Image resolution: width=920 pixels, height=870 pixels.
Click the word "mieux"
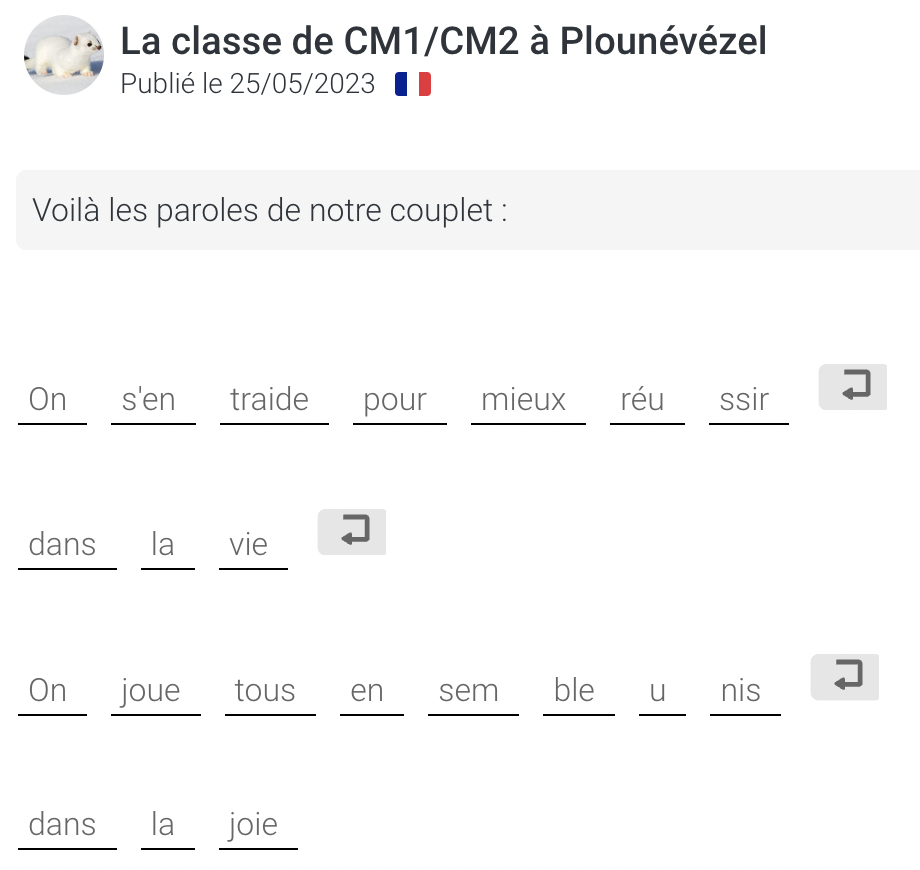pos(523,400)
